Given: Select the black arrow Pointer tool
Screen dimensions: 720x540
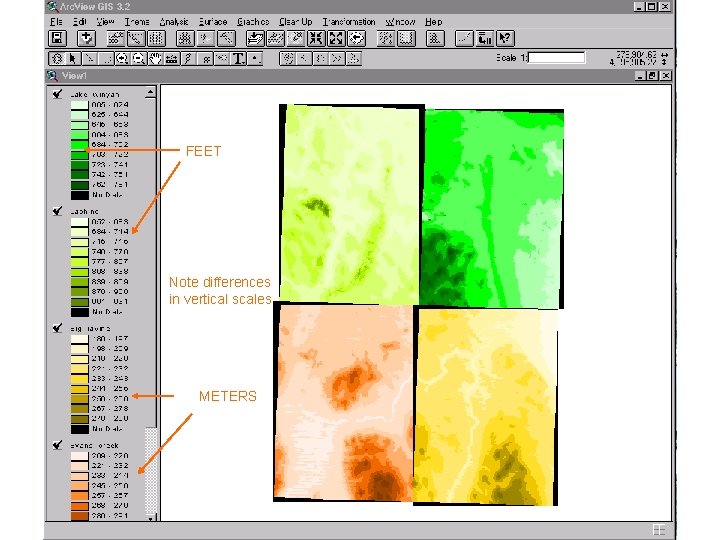Looking at the screenshot, I should pyautogui.click(x=72, y=59).
